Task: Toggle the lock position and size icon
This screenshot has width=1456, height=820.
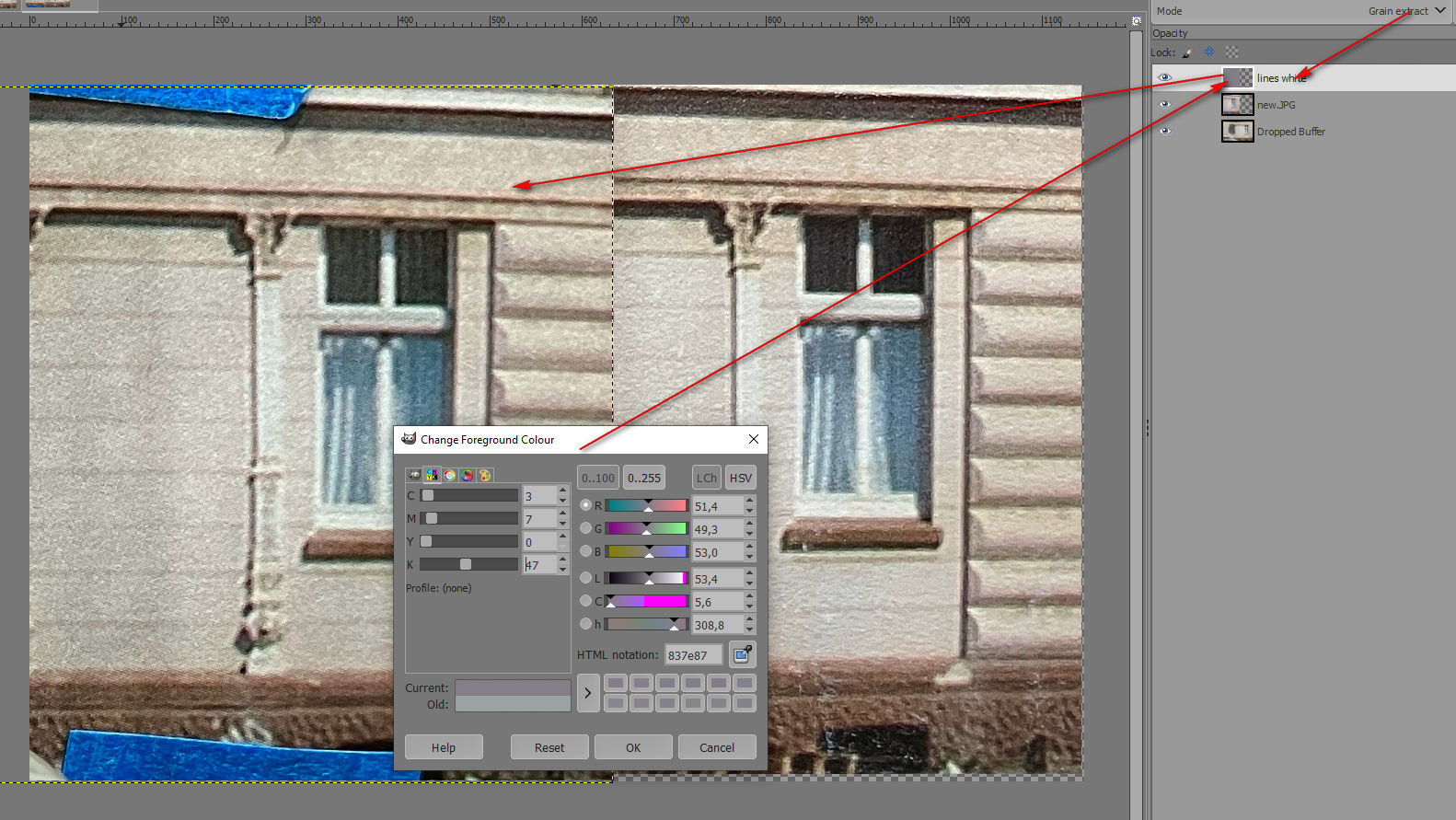Action: click(x=1209, y=52)
